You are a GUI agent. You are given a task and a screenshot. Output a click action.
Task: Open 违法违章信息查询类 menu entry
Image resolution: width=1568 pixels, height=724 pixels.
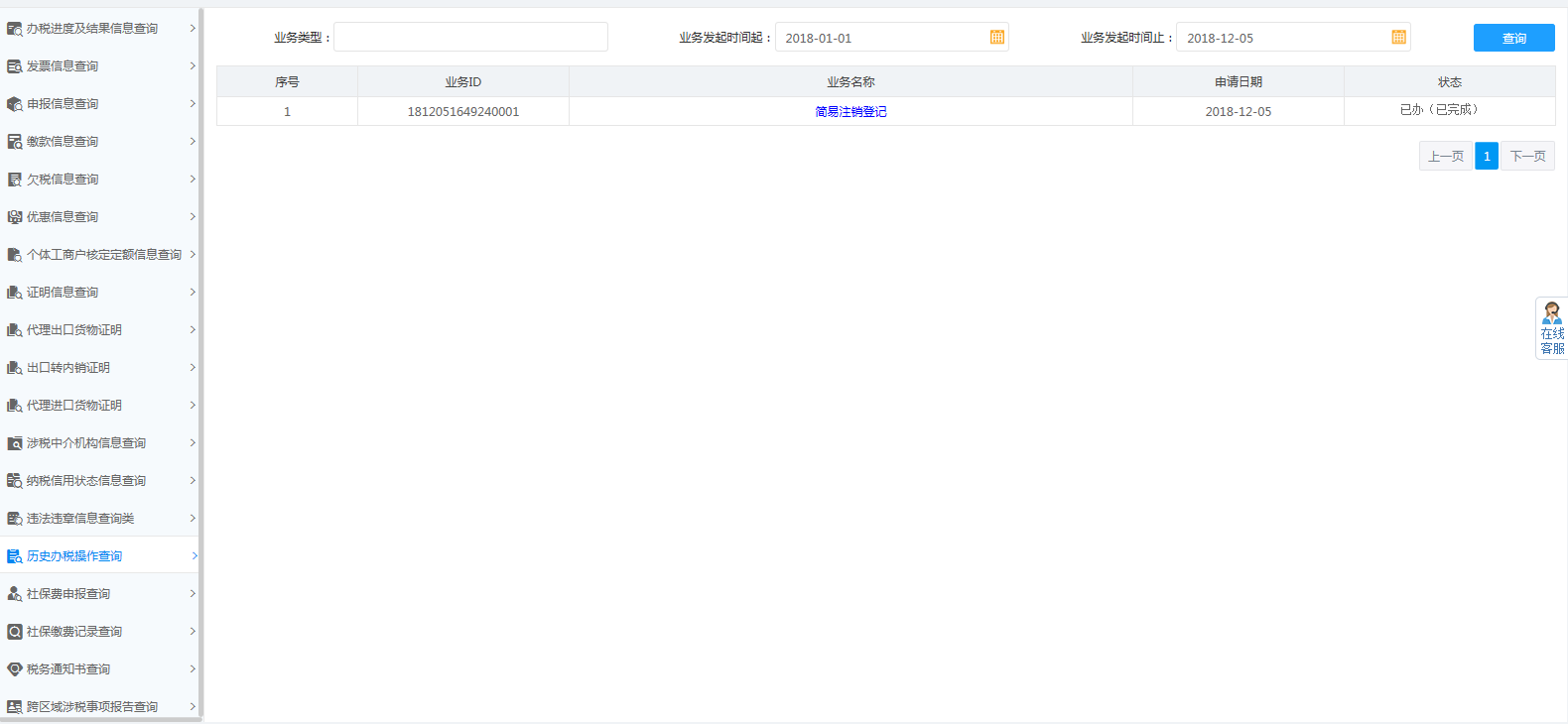(80, 519)
